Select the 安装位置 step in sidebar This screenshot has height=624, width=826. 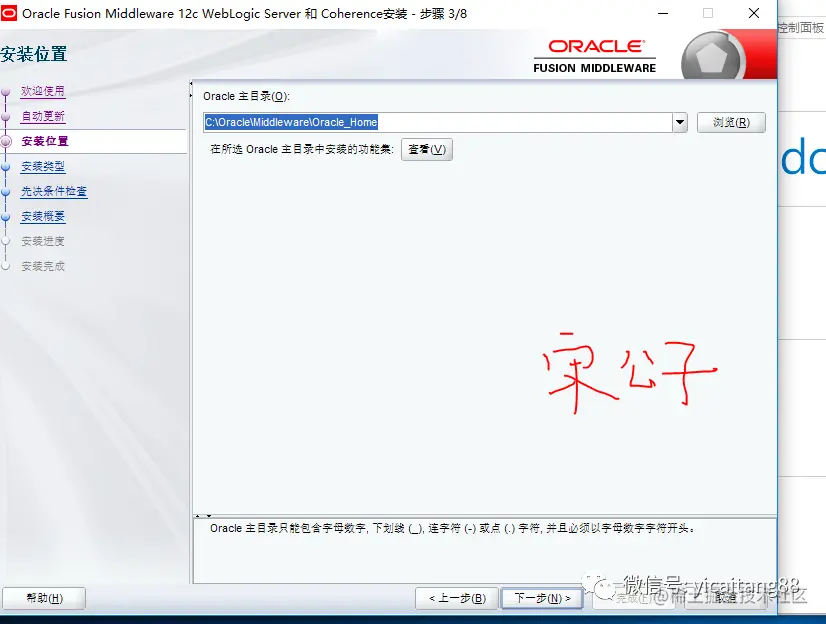pos(45,141)
